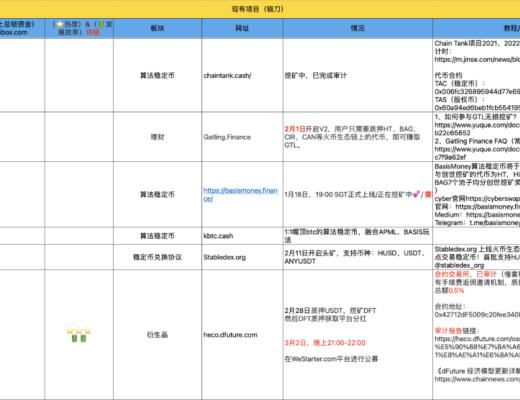Open the https://basismoney.finance/ link

pyautogui.click(x=240, y=194)
